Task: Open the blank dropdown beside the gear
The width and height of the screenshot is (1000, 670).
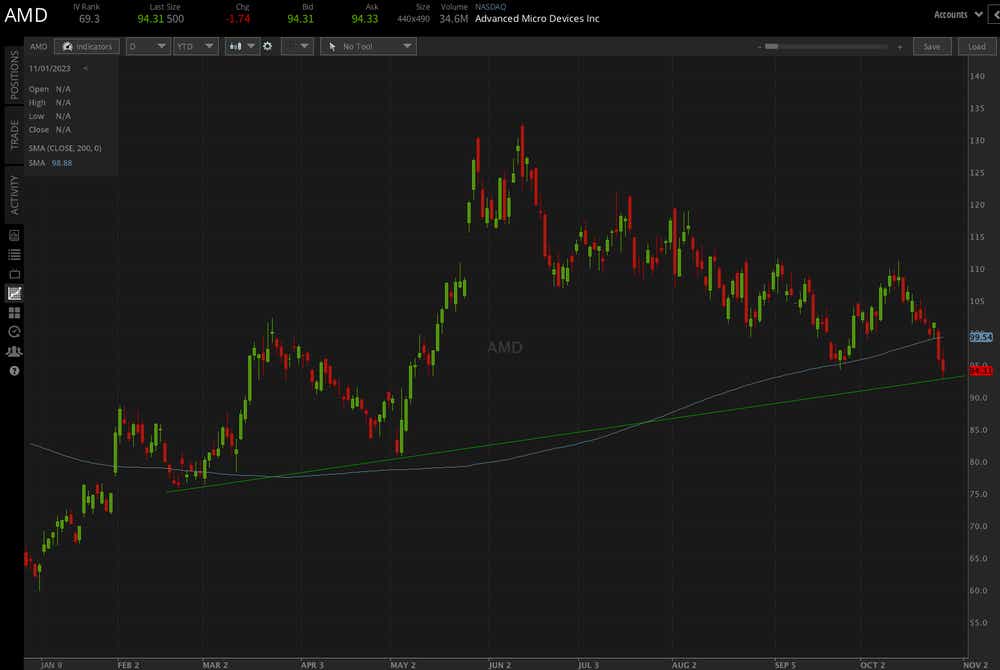Action: coord(297,47)
